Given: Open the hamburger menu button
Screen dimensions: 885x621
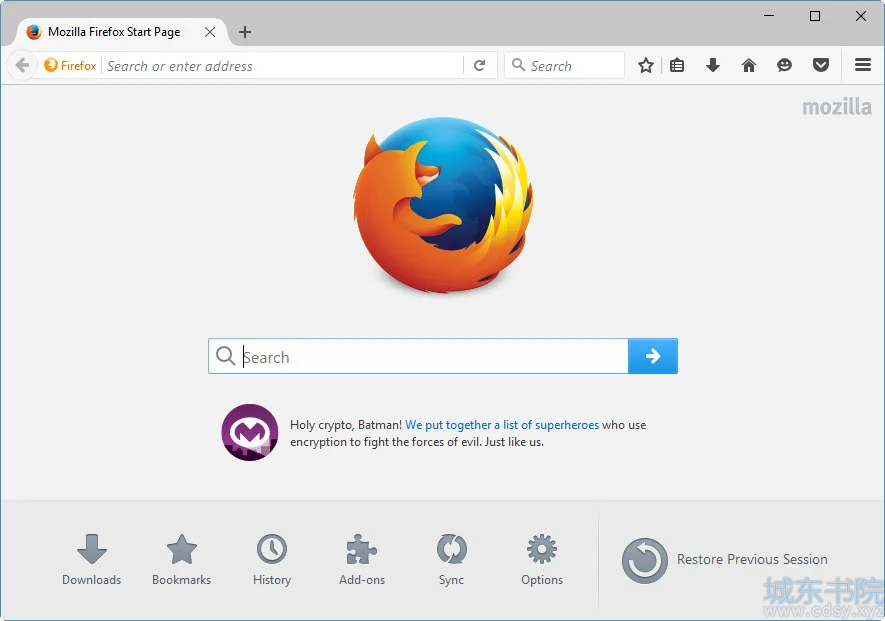Looking at the screenshot, I should pos(862,65).
